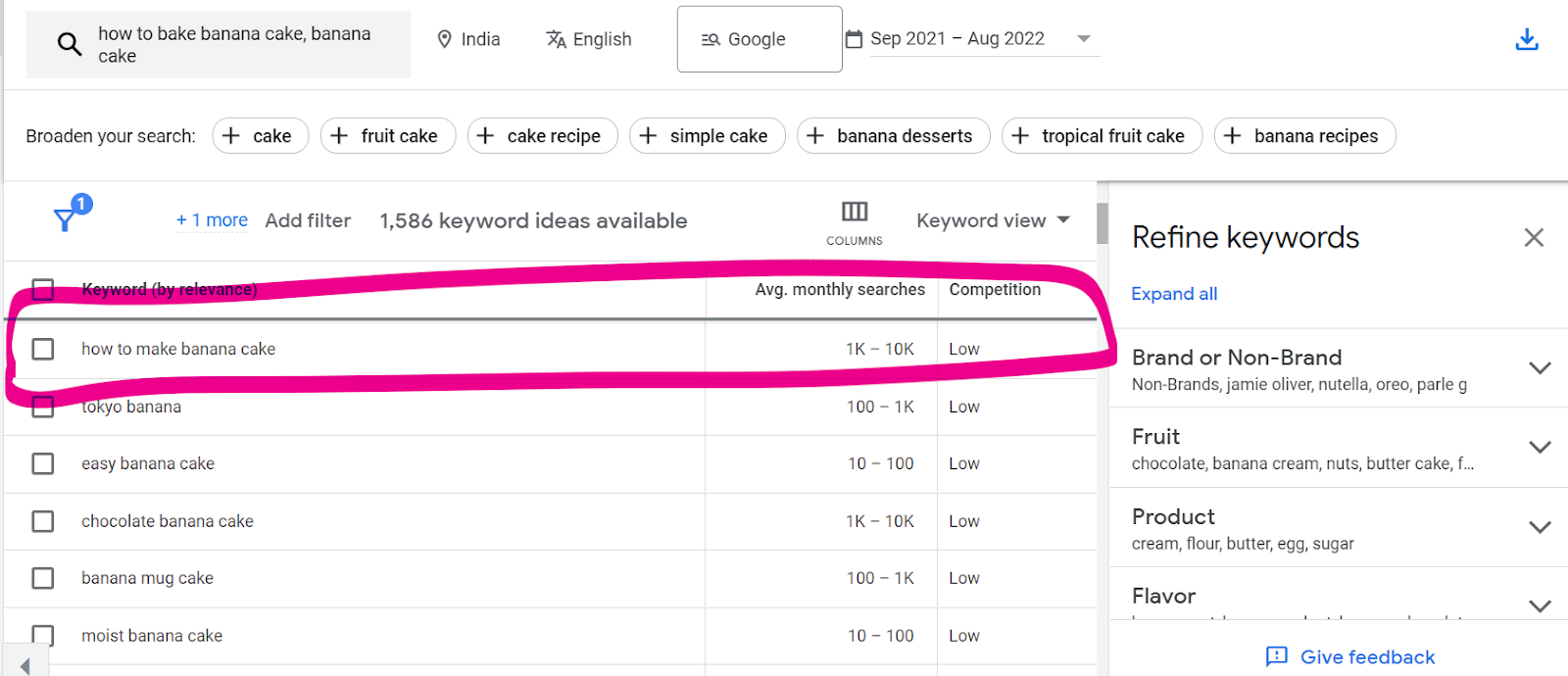Image resolution: width=1568 pixels, height=676 pixels.
Task: Click the Google search networks icon
Action: pyautogui.click(x=710, y=39)
